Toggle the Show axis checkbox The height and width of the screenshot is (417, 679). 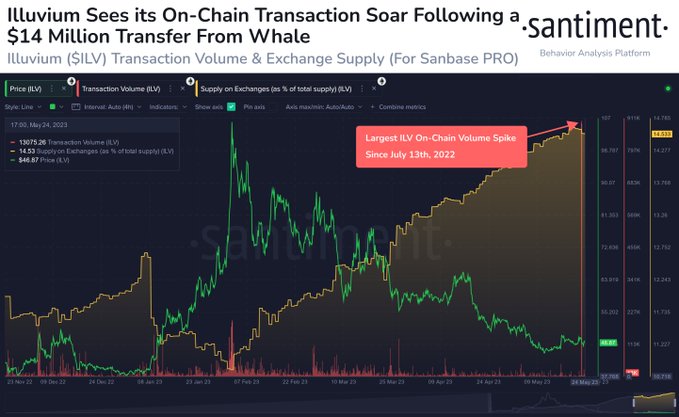pos(231,105)
